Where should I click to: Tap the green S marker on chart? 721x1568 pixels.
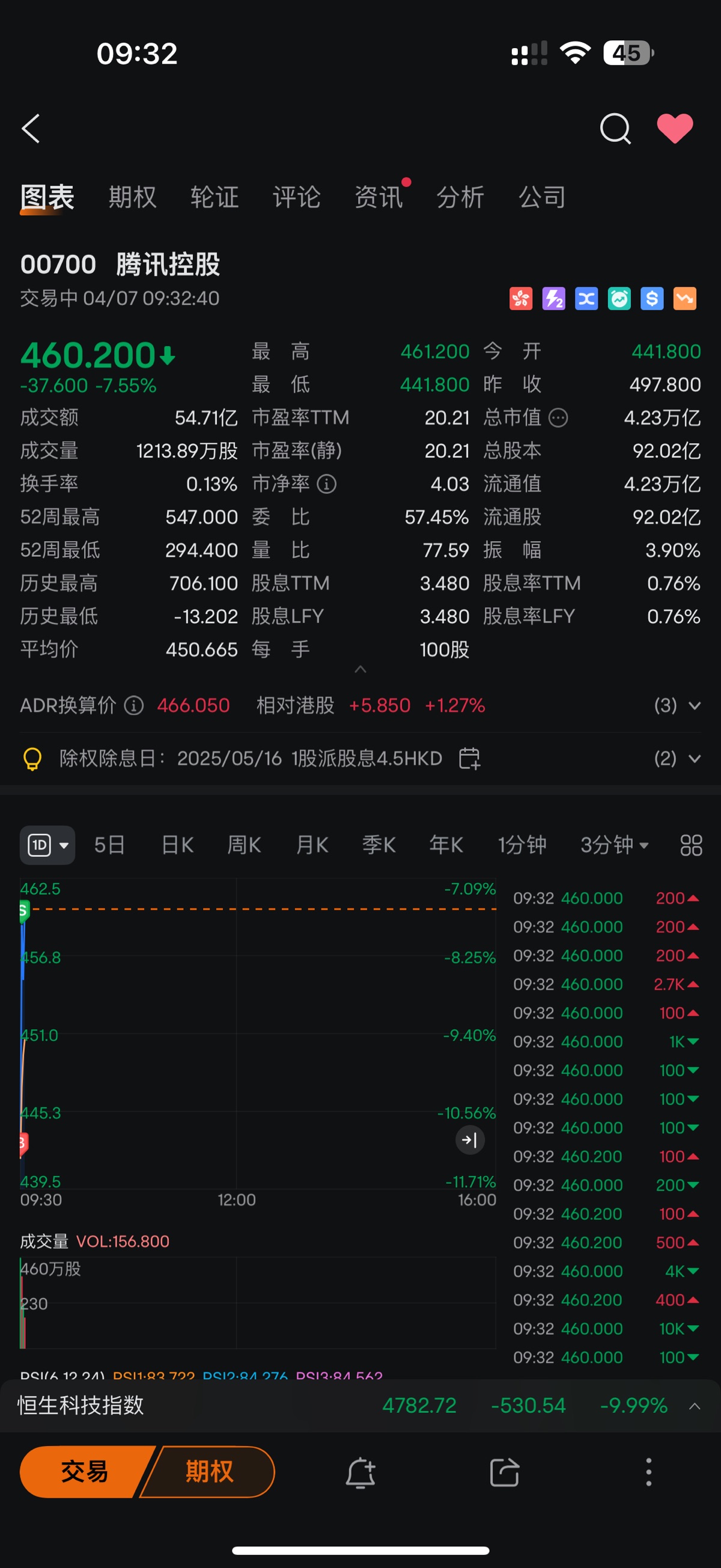[x=23, y=913]
